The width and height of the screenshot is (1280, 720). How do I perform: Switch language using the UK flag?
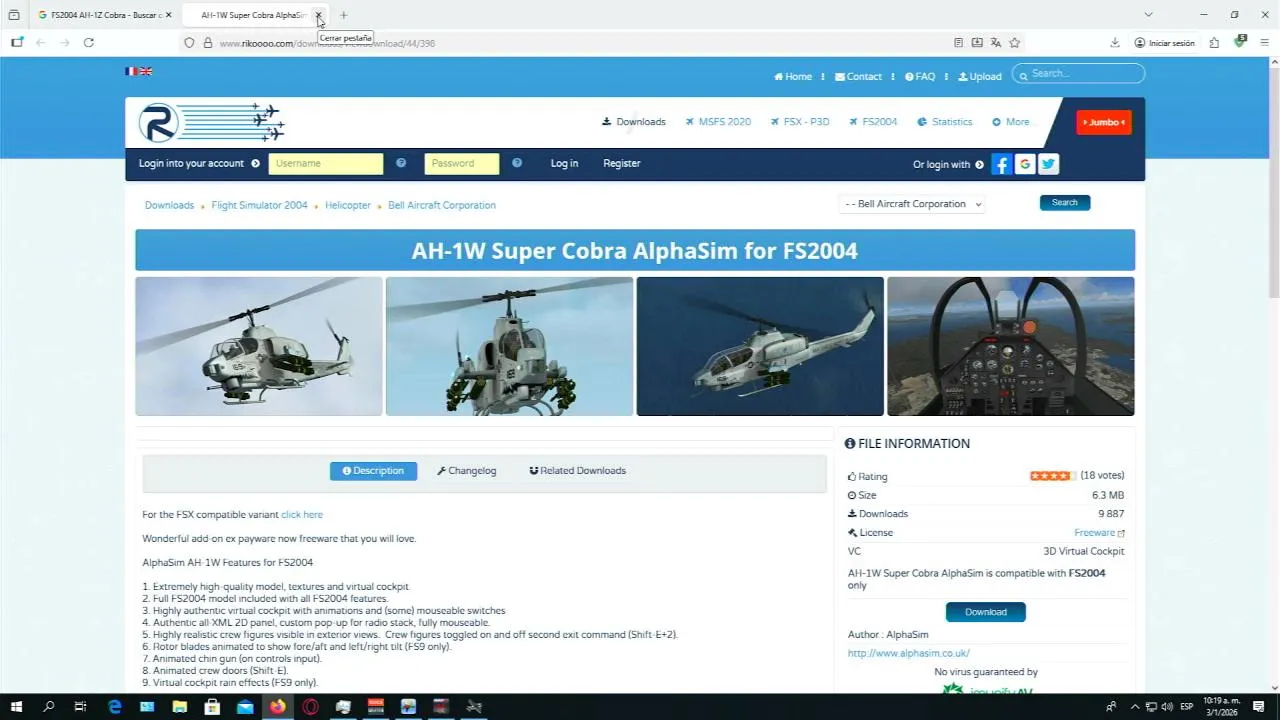click(x=146, y=72)
